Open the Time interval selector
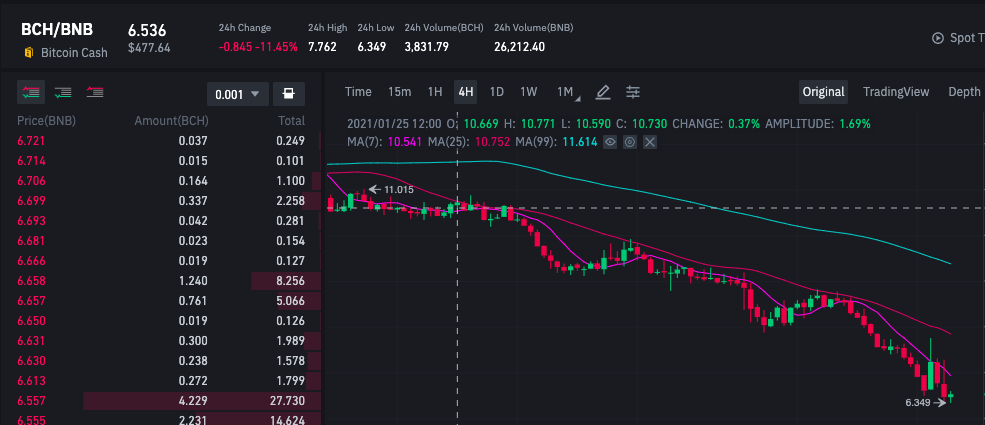The width and height of the screenshot is (985, 425). 358,92
